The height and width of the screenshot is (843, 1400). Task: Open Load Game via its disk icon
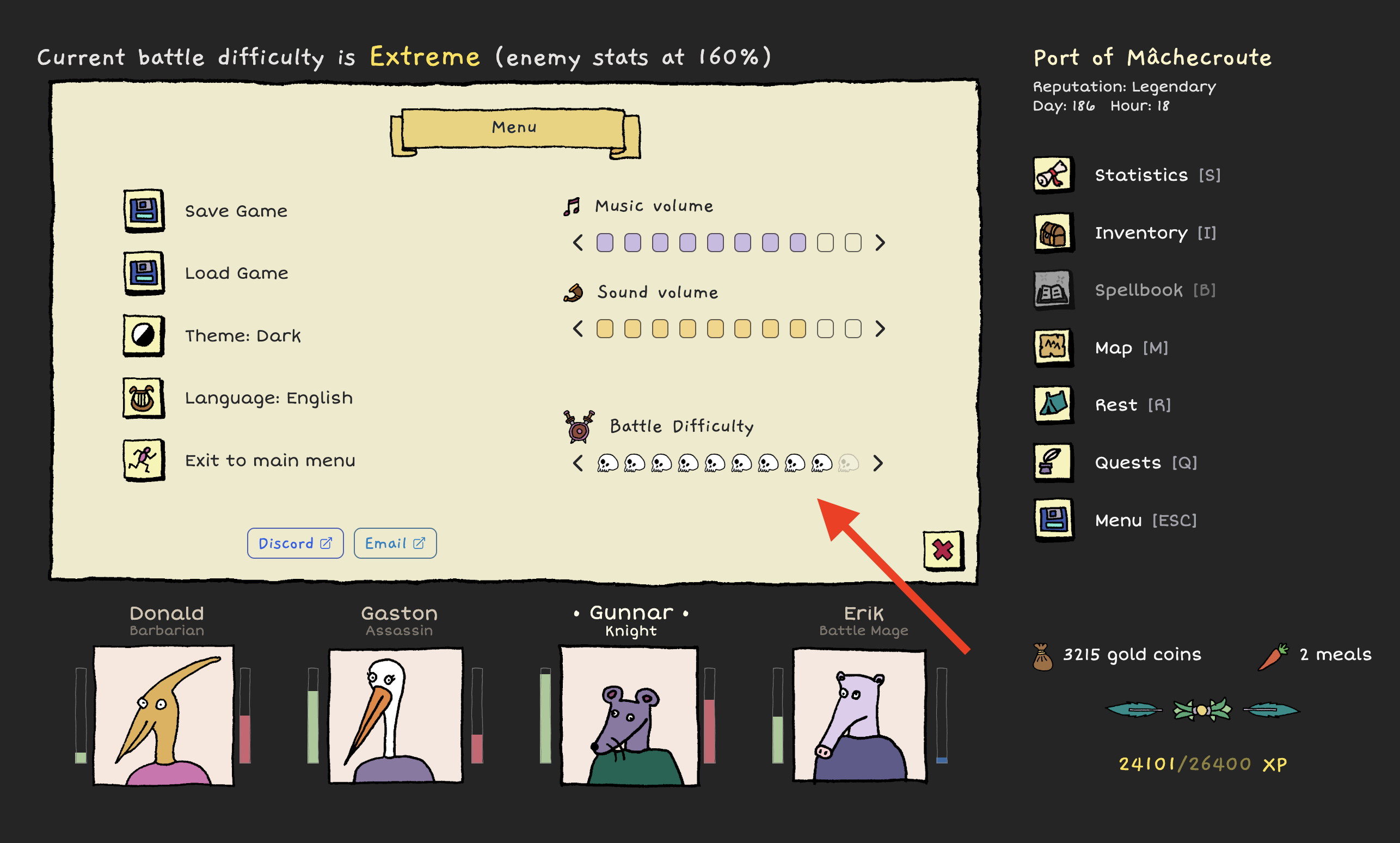coord(144,273)
